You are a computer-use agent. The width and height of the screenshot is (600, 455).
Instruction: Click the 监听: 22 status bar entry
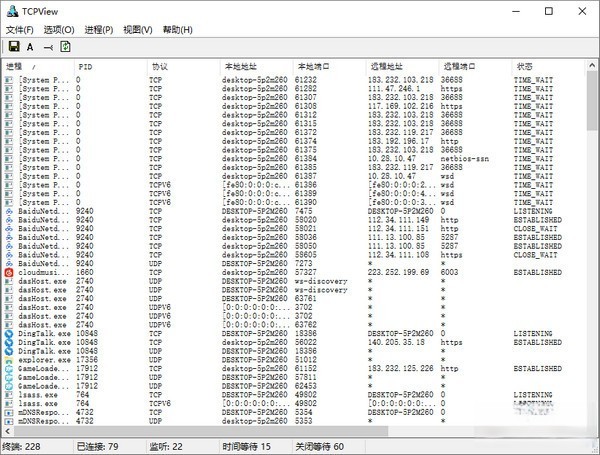166,447
